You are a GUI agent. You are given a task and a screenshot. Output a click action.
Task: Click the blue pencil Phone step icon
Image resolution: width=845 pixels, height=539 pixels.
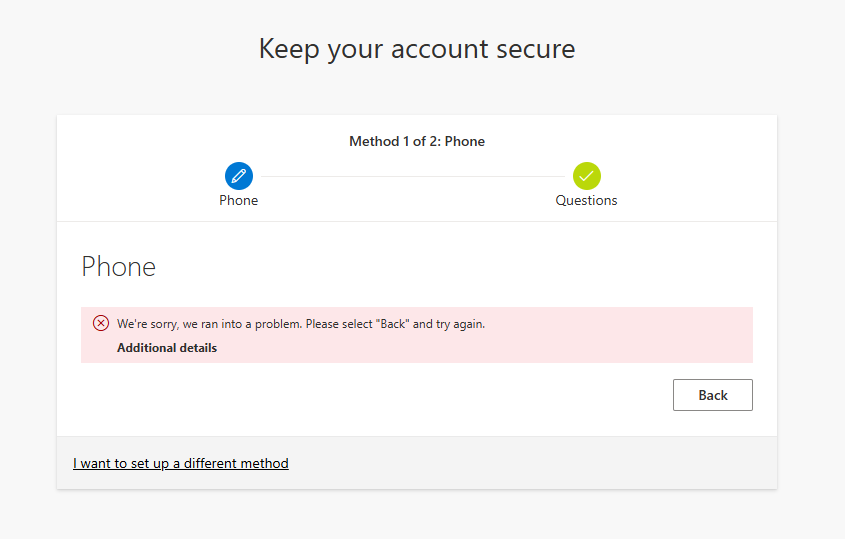(239, 176)
